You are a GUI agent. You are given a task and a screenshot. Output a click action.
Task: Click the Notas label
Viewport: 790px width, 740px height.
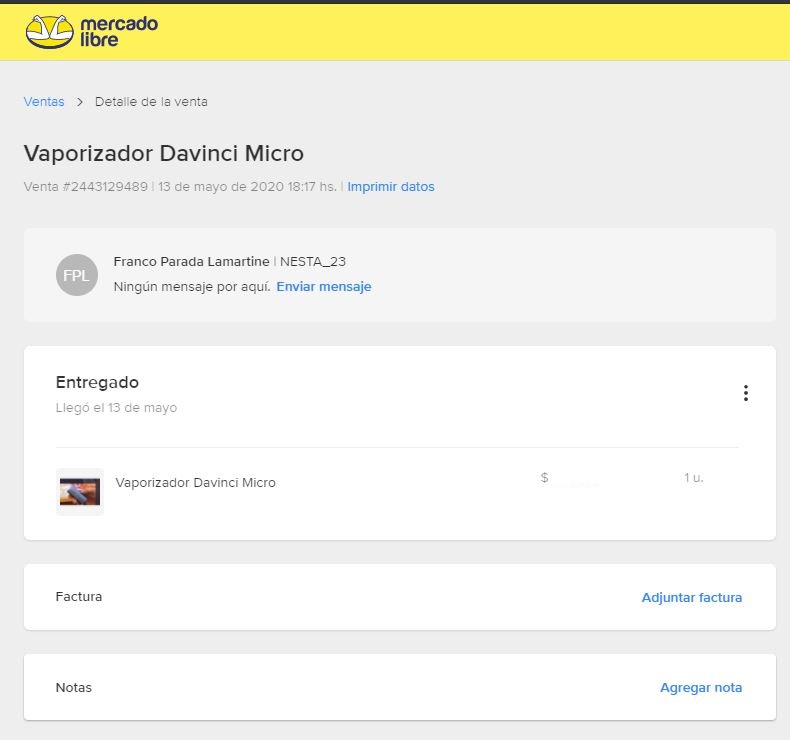point(74,688)
